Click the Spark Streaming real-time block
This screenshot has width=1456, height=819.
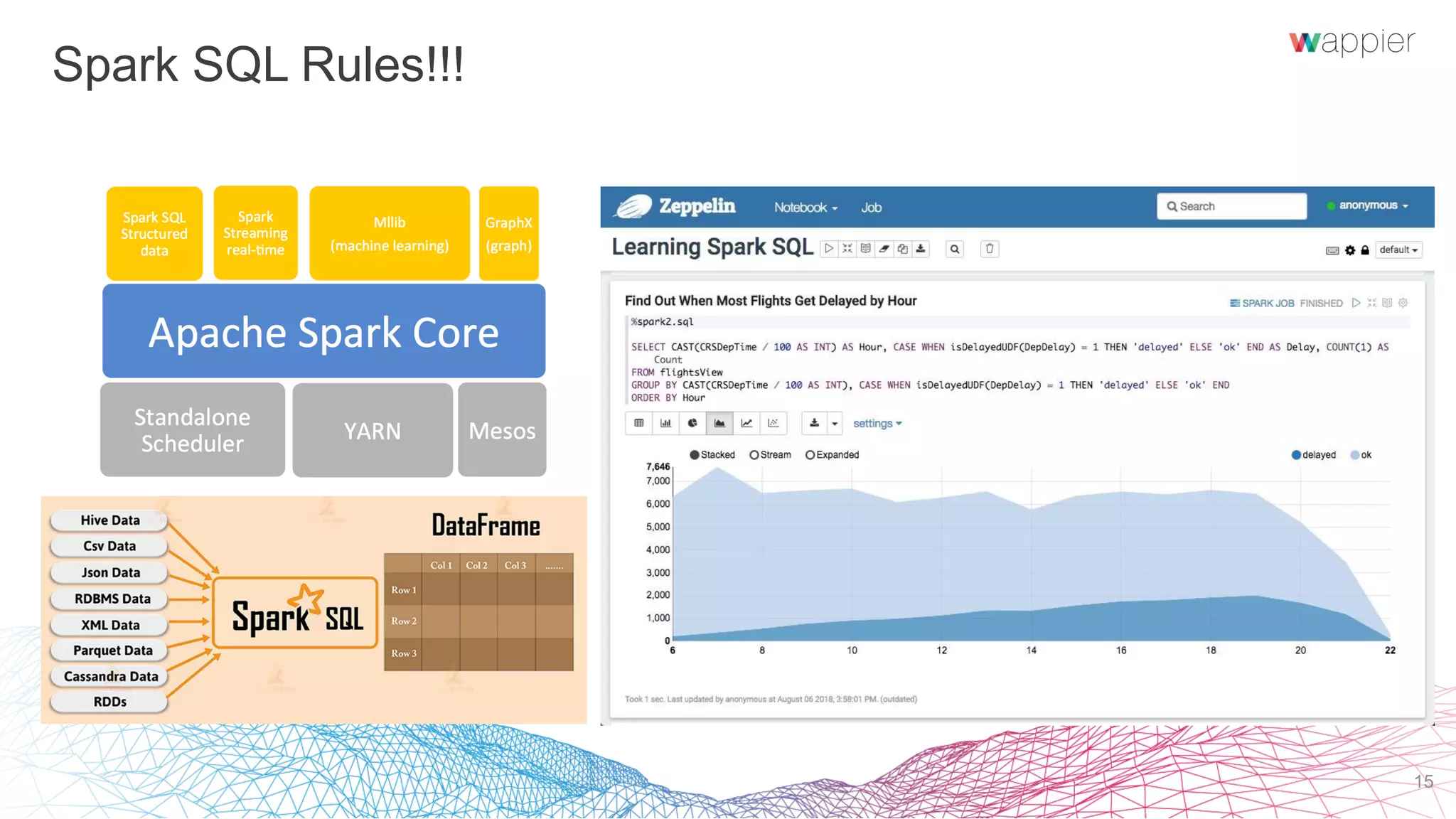pyautogui.click(x=256, y=233)
